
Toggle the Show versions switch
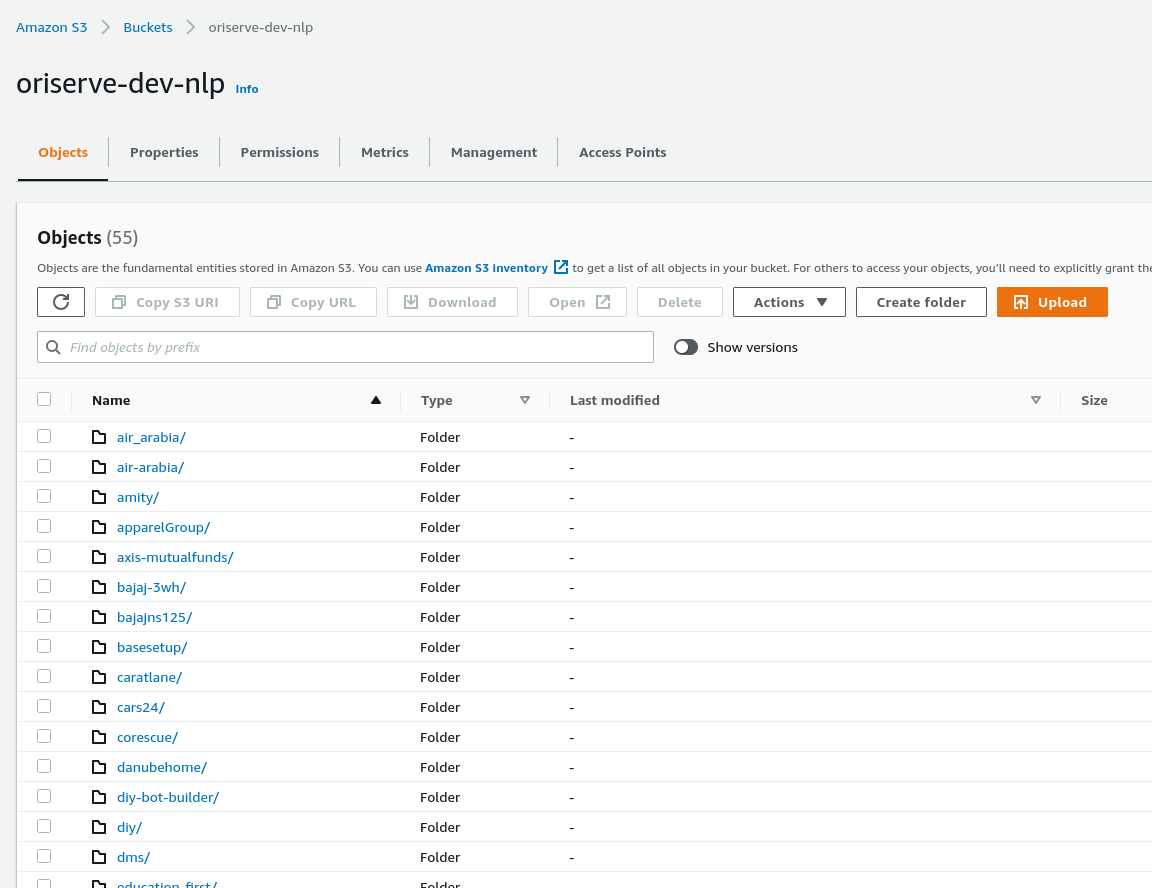click(x=686, y=347)
